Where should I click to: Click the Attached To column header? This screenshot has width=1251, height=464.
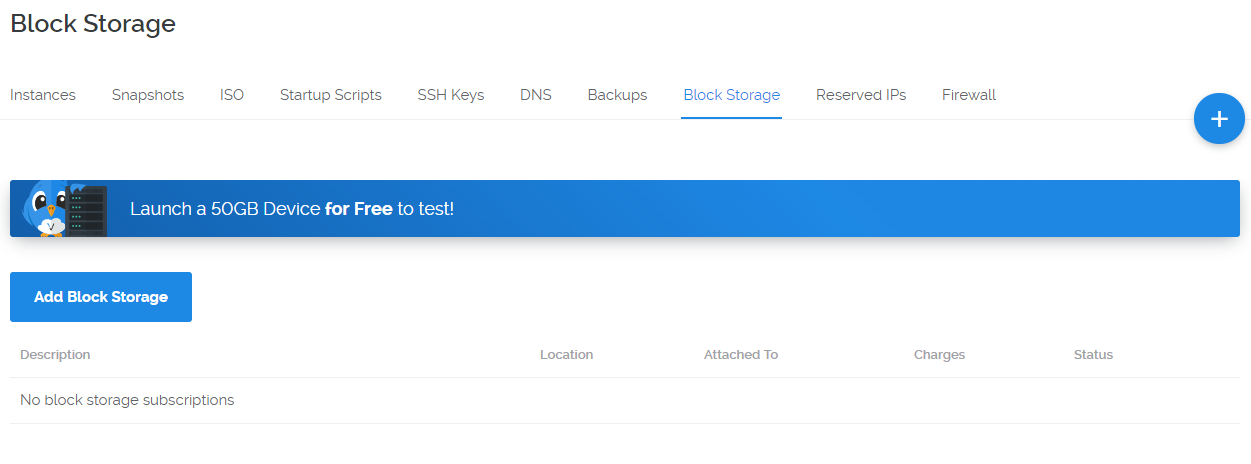(x=741, y=355)
